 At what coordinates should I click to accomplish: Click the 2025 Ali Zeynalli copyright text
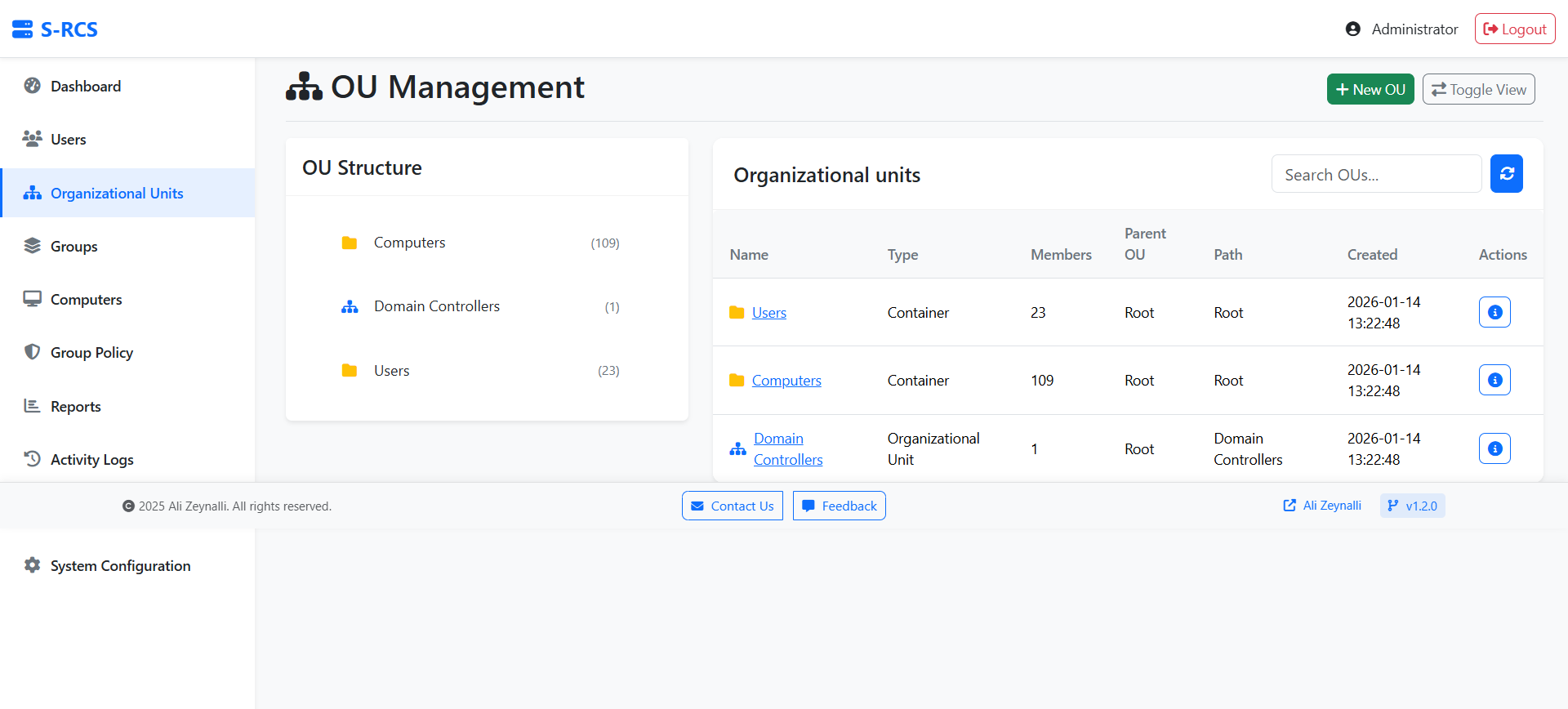pyautogui.click(x=227, y=506)
